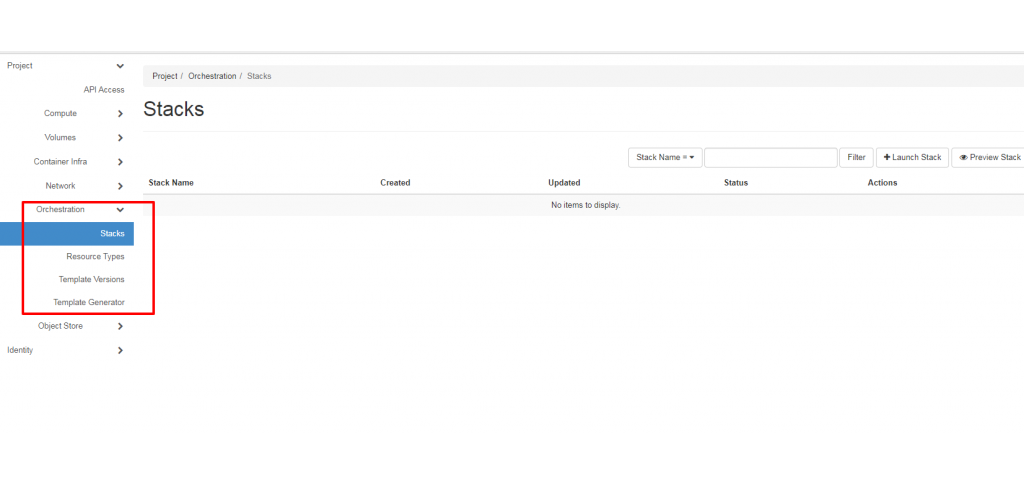This screenshot has height=486, width=1024.
Task: Expand the Volumes section chevron
Action: pyautogui.click(x=120, y=138)
